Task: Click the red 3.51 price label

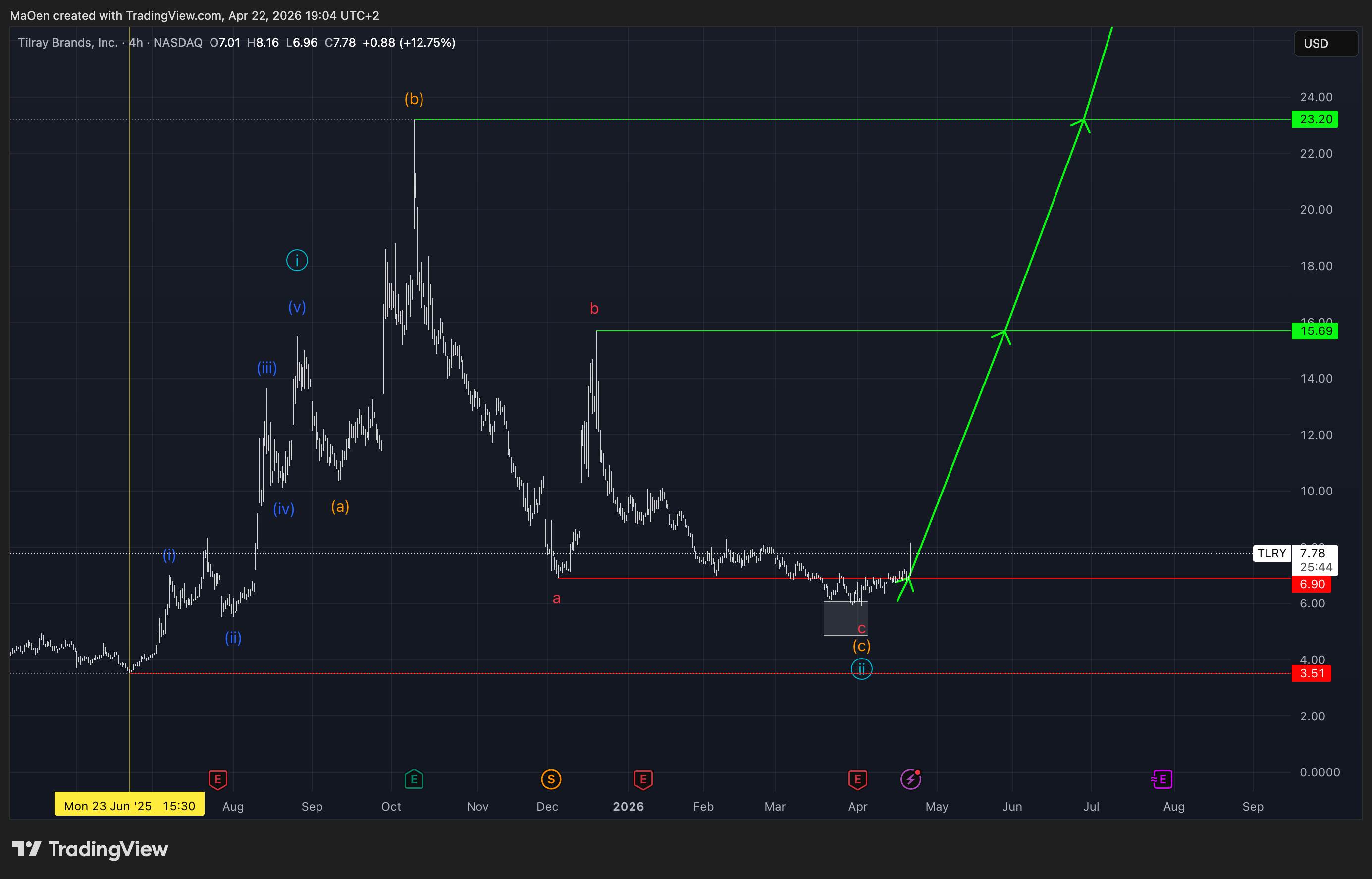Action: tap(1312, 673)
